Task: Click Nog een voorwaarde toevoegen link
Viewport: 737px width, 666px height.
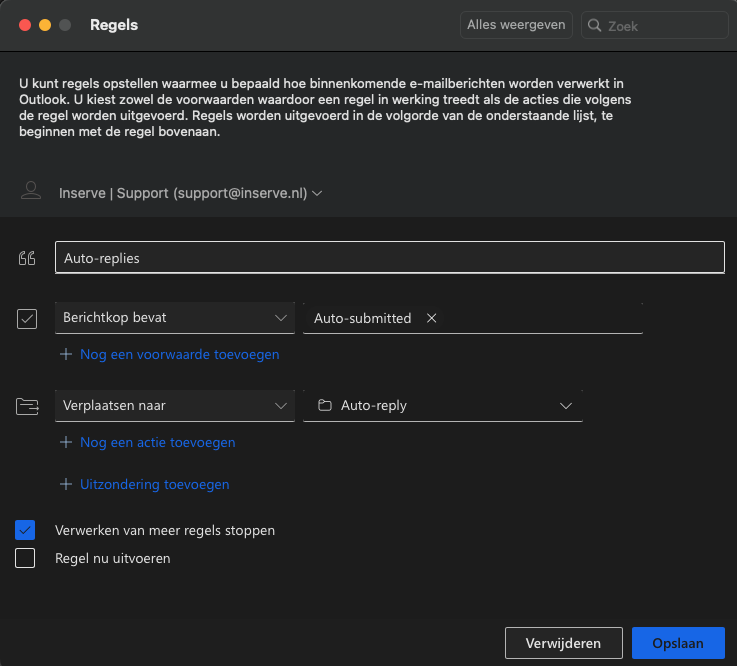Action: tap(180, 354)
